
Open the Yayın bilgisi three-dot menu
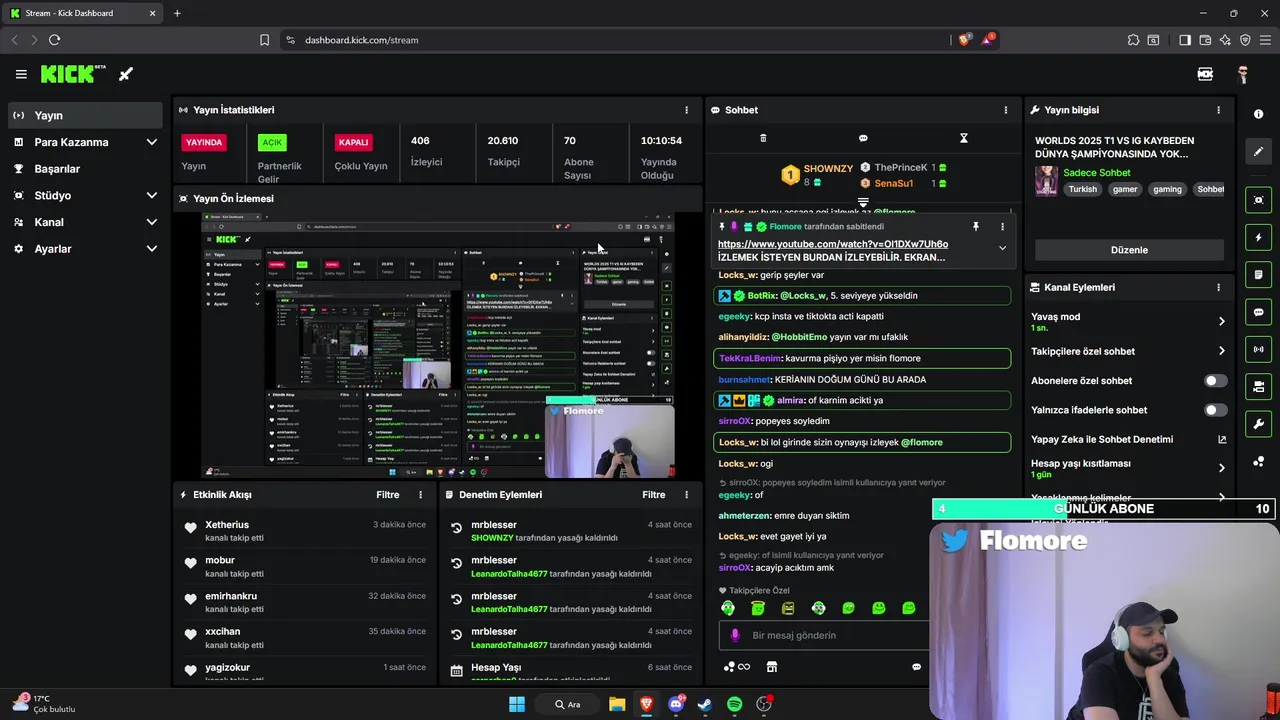[1218, 110]
